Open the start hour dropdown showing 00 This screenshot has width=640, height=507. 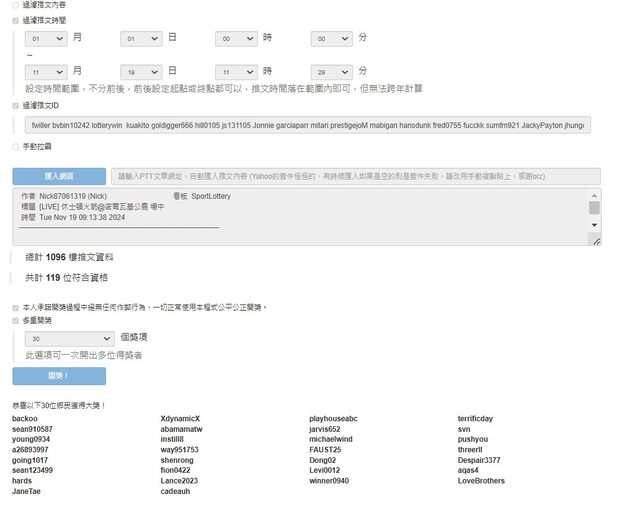(236, 38)
